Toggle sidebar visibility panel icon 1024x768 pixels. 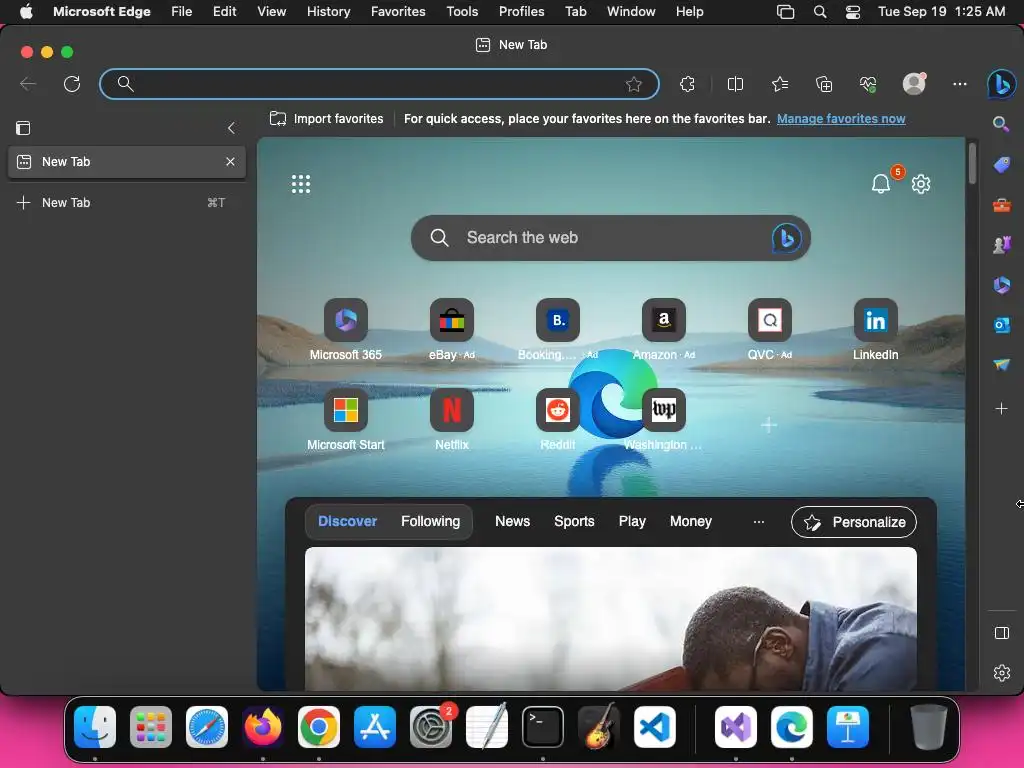[1001, 633]
